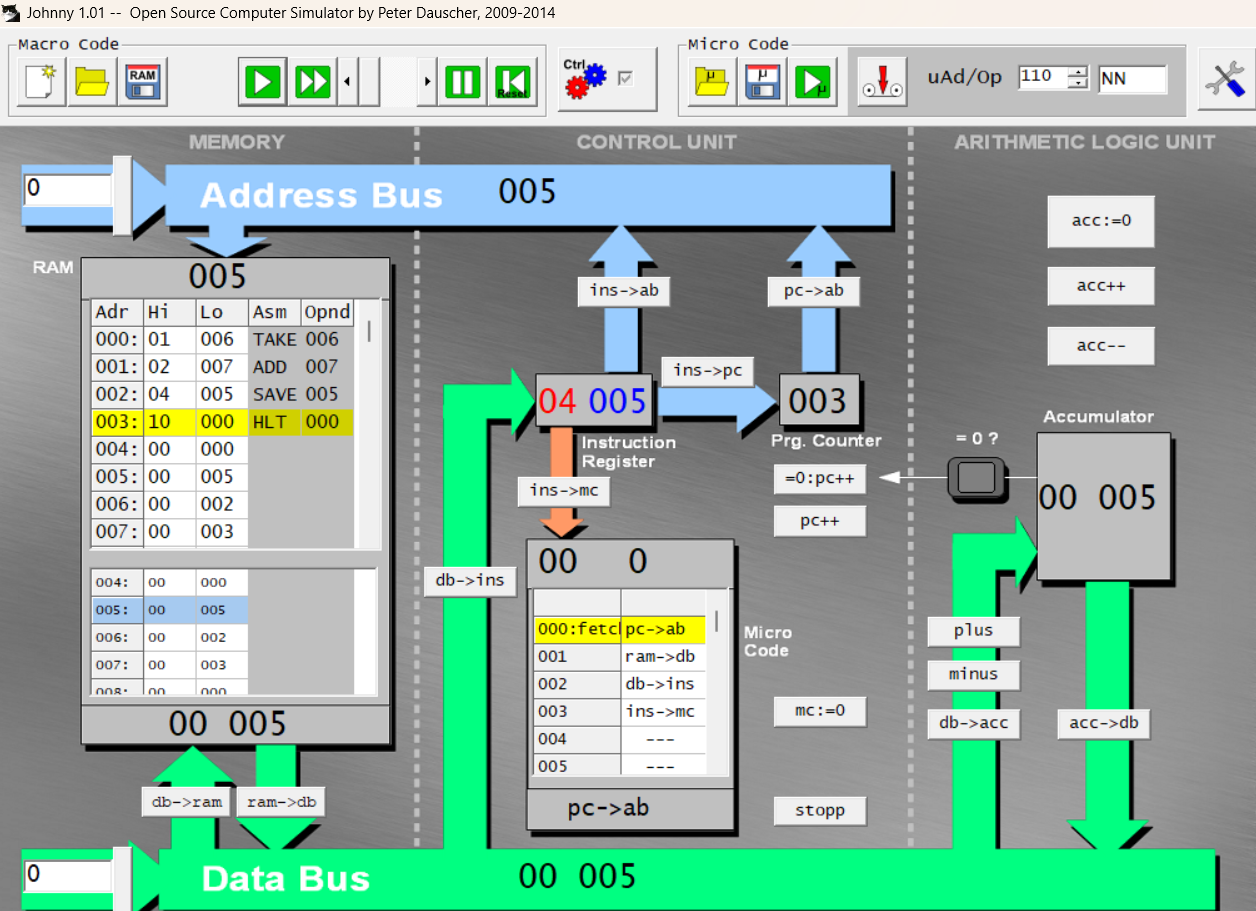Screen dimensions: 1256x911
Task: Increment program counter with pc++
Action: coord(820,521)
